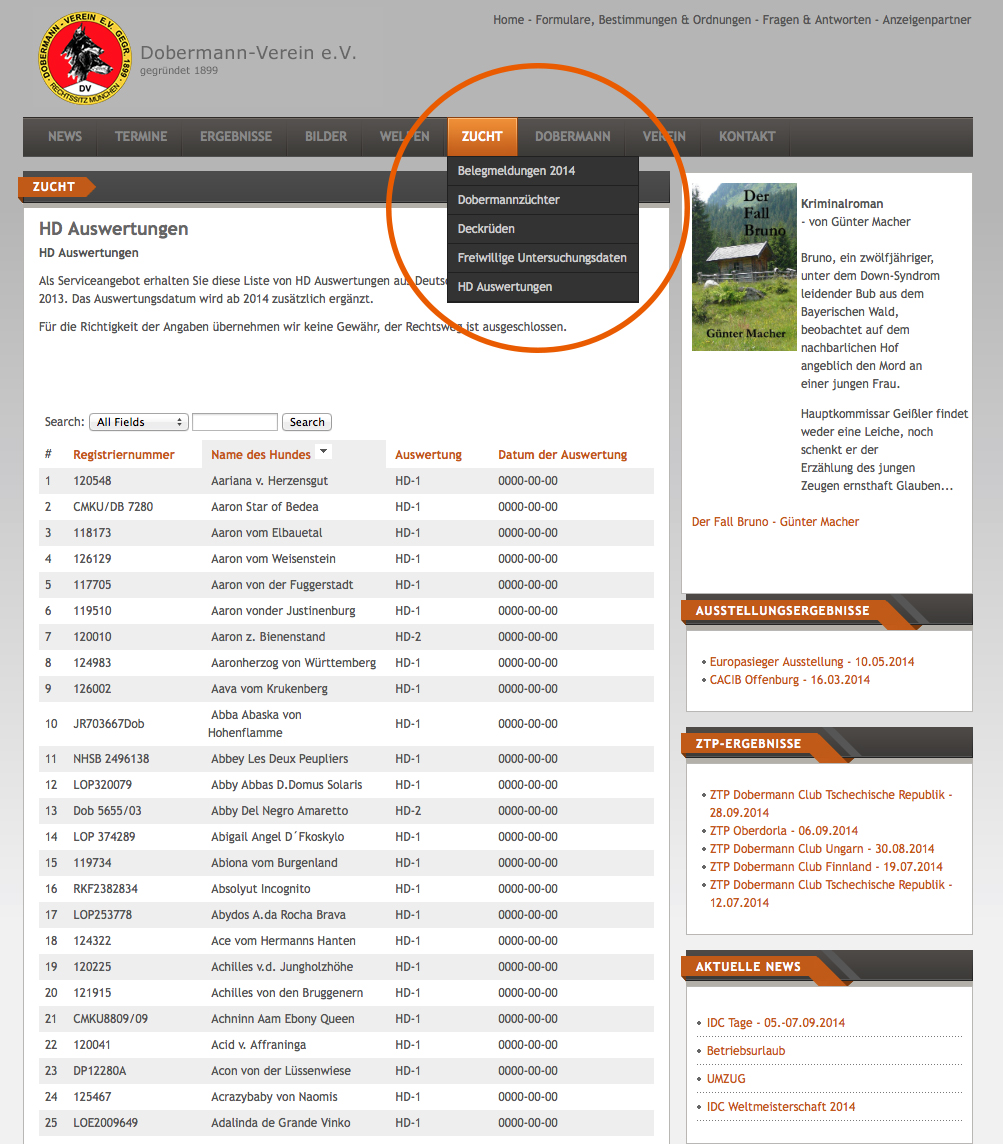
Task: Open the Der Fall Bruno book cover
Action: [743, 267]
